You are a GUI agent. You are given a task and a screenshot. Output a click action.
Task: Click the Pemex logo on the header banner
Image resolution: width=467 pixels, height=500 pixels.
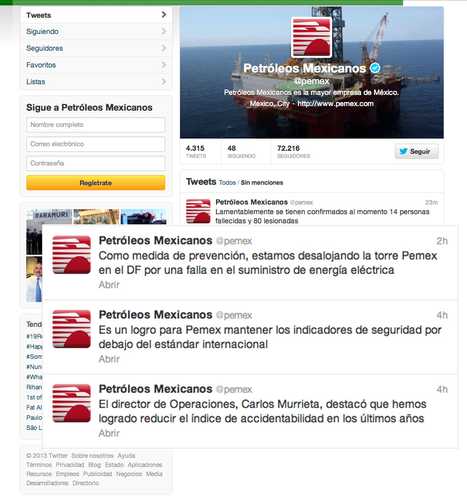coord(312,37)
